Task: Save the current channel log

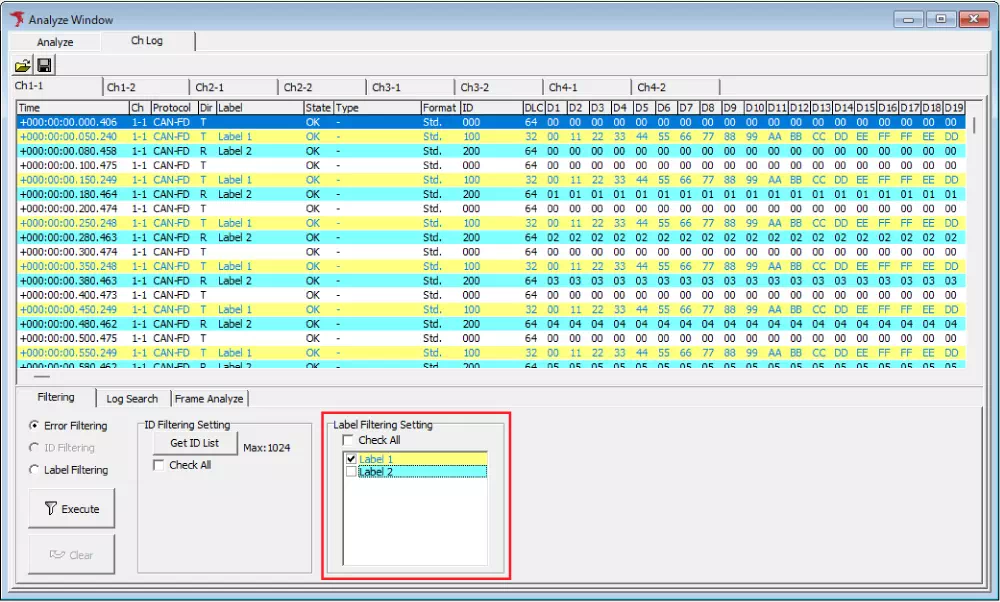Action: [46, 63]
